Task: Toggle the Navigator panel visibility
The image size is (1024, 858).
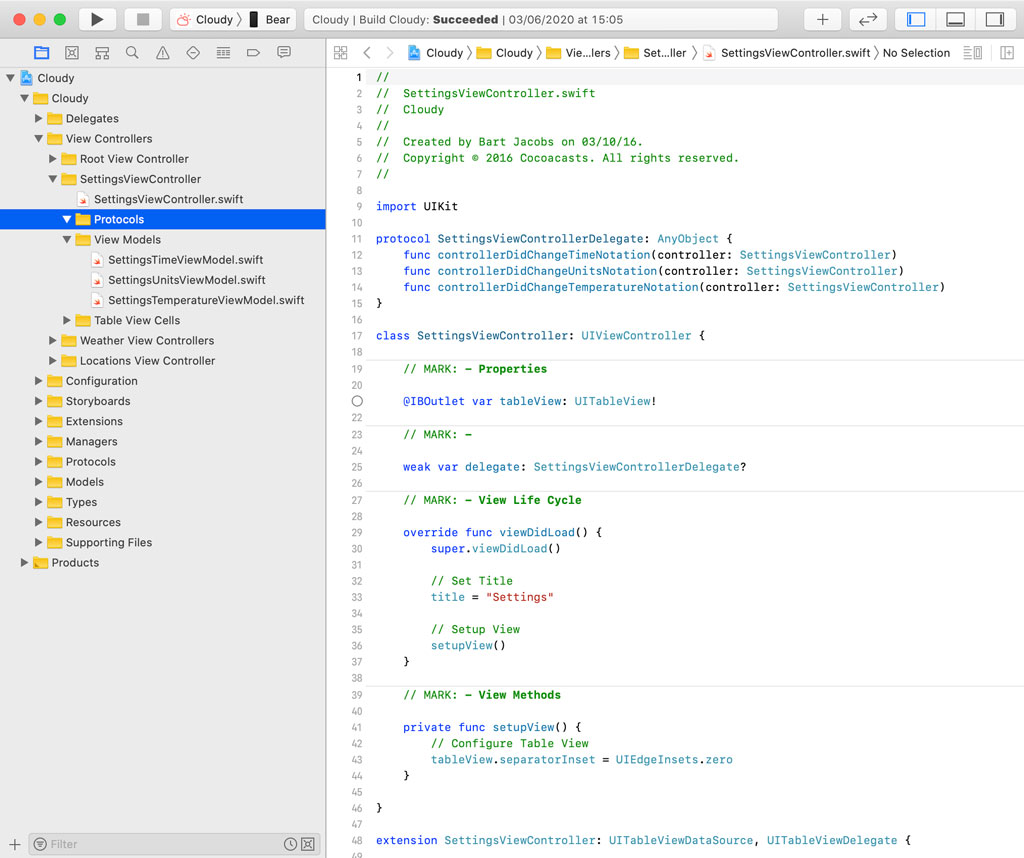Action: click(x=916, y=19)
